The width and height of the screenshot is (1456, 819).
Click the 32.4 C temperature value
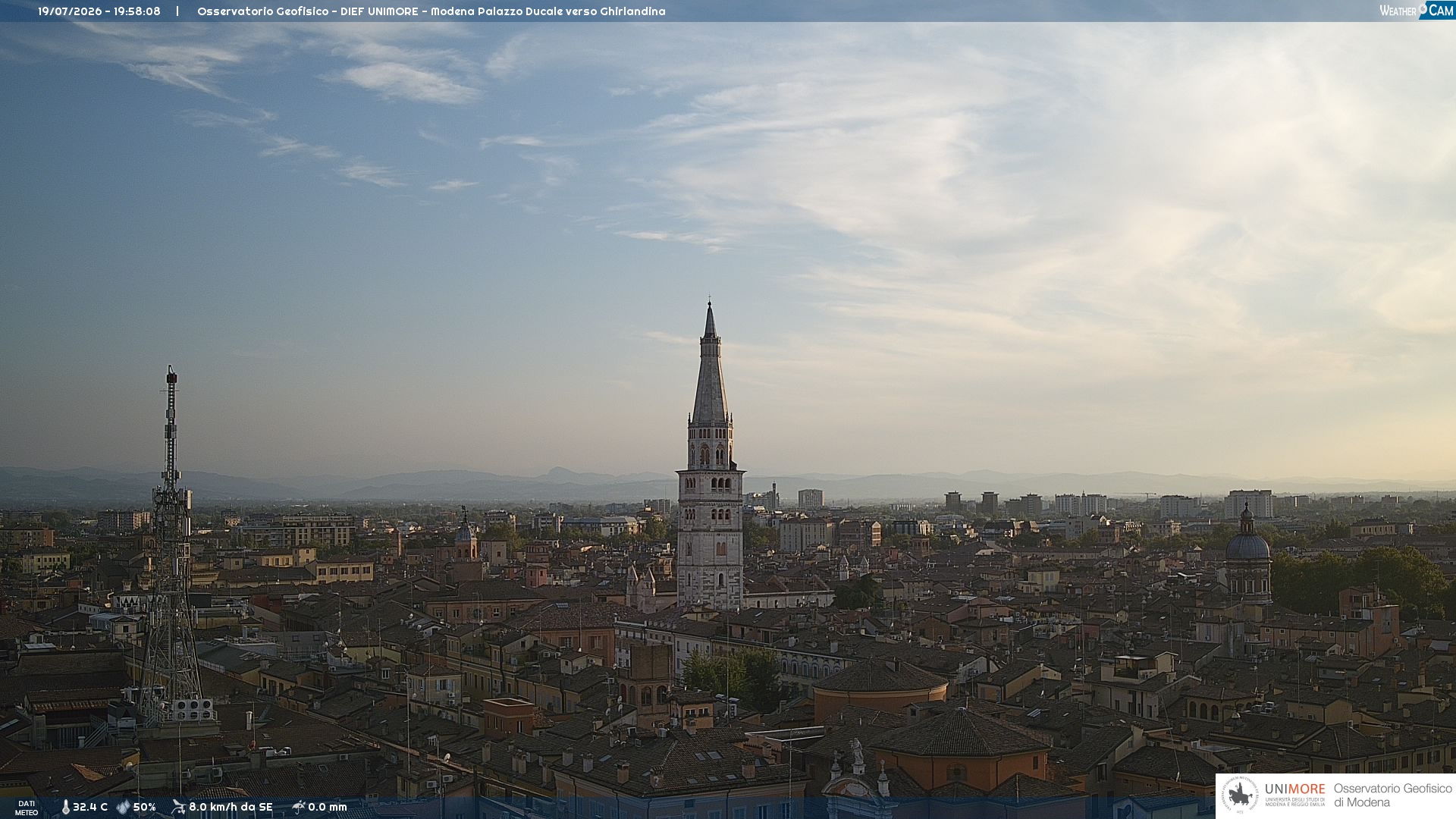click(x=90, y=807)
